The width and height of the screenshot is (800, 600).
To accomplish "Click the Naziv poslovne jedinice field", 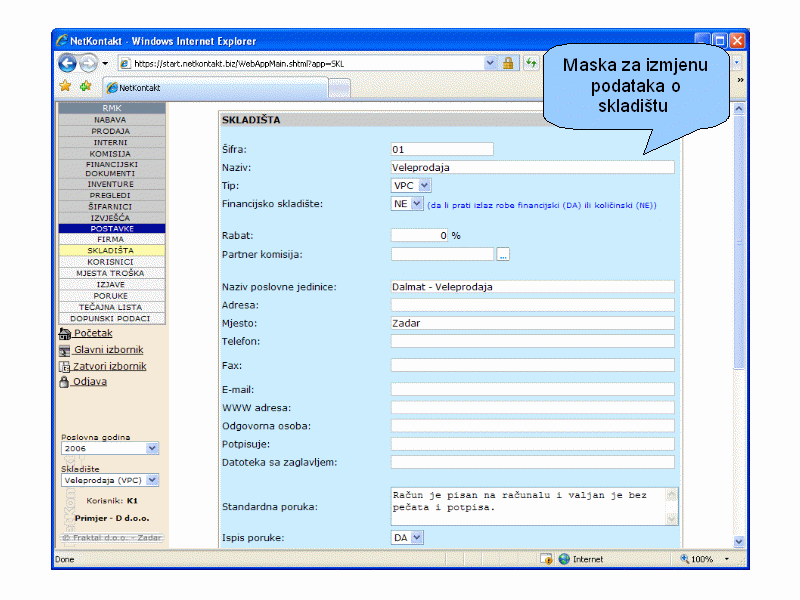I will 533,287.
